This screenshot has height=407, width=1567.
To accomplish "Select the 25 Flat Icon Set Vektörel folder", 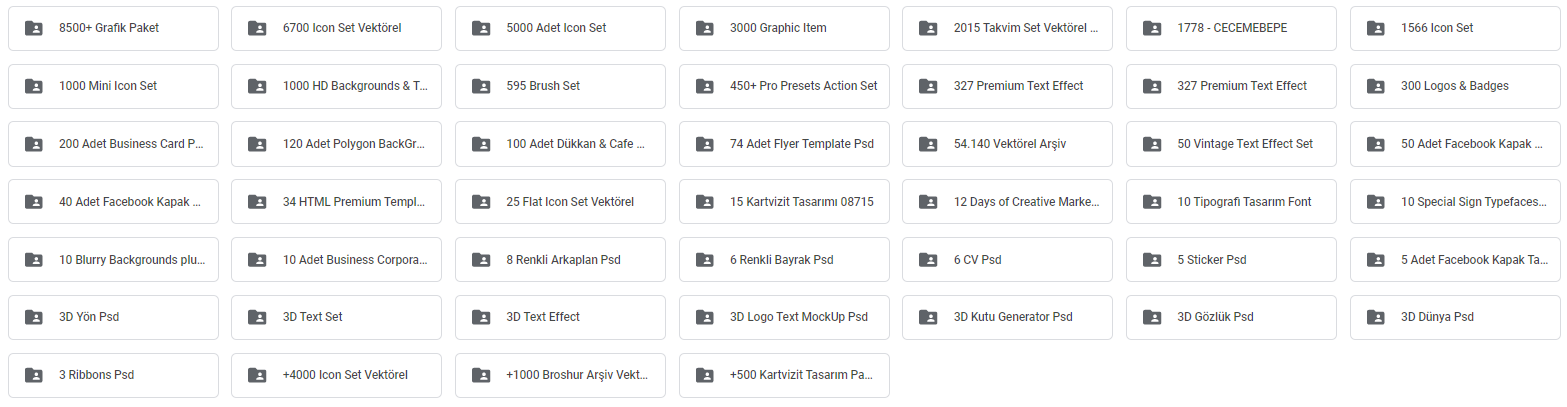I will coord(570,202).
